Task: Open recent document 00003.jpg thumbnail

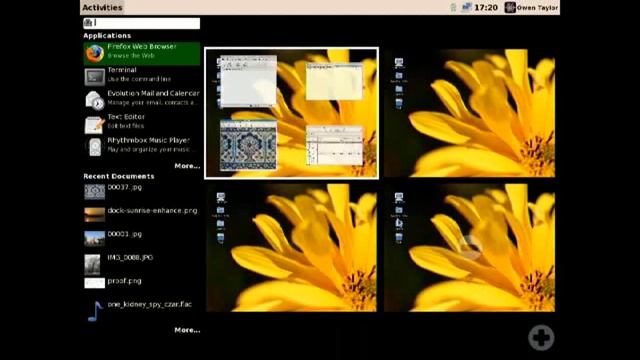Action: (95, 238)
